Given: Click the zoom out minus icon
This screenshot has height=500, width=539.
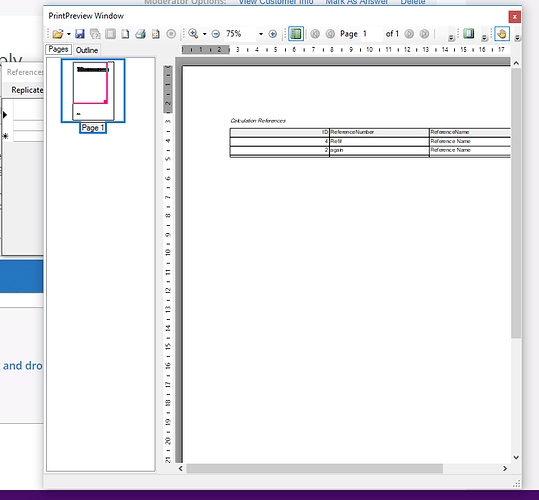Looking at the screenshot, I should pyautogui.click(x=216, y=34).
